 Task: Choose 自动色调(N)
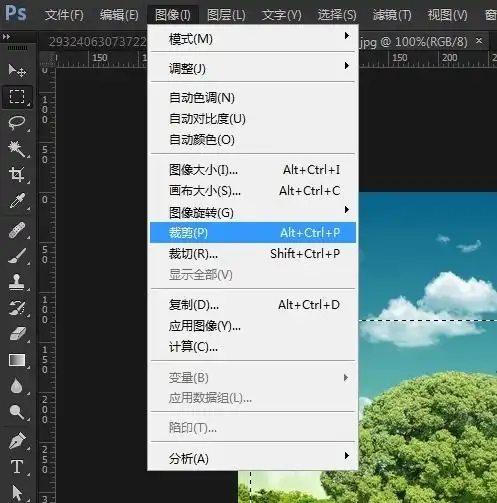253,98
